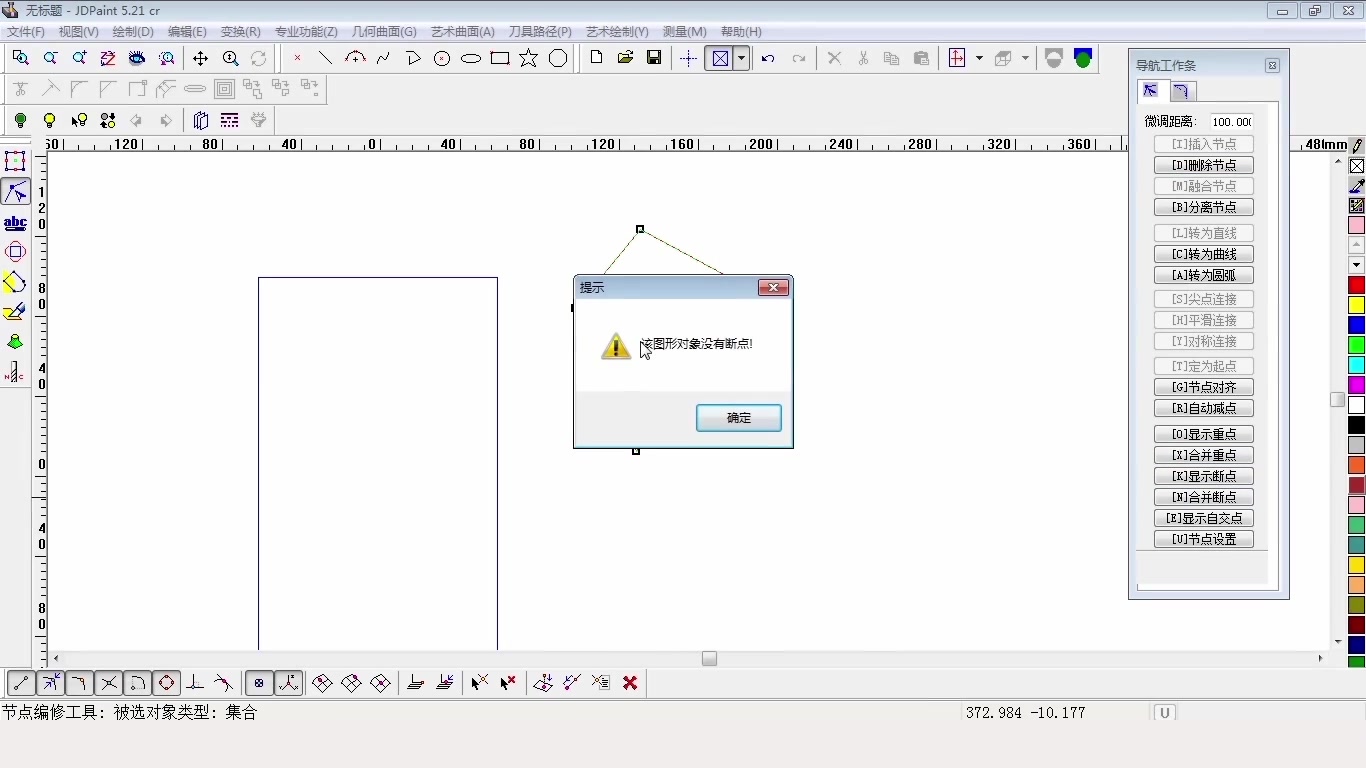
Task: Close the 提示 warning dialog with its X
Action: coord(773,287)
